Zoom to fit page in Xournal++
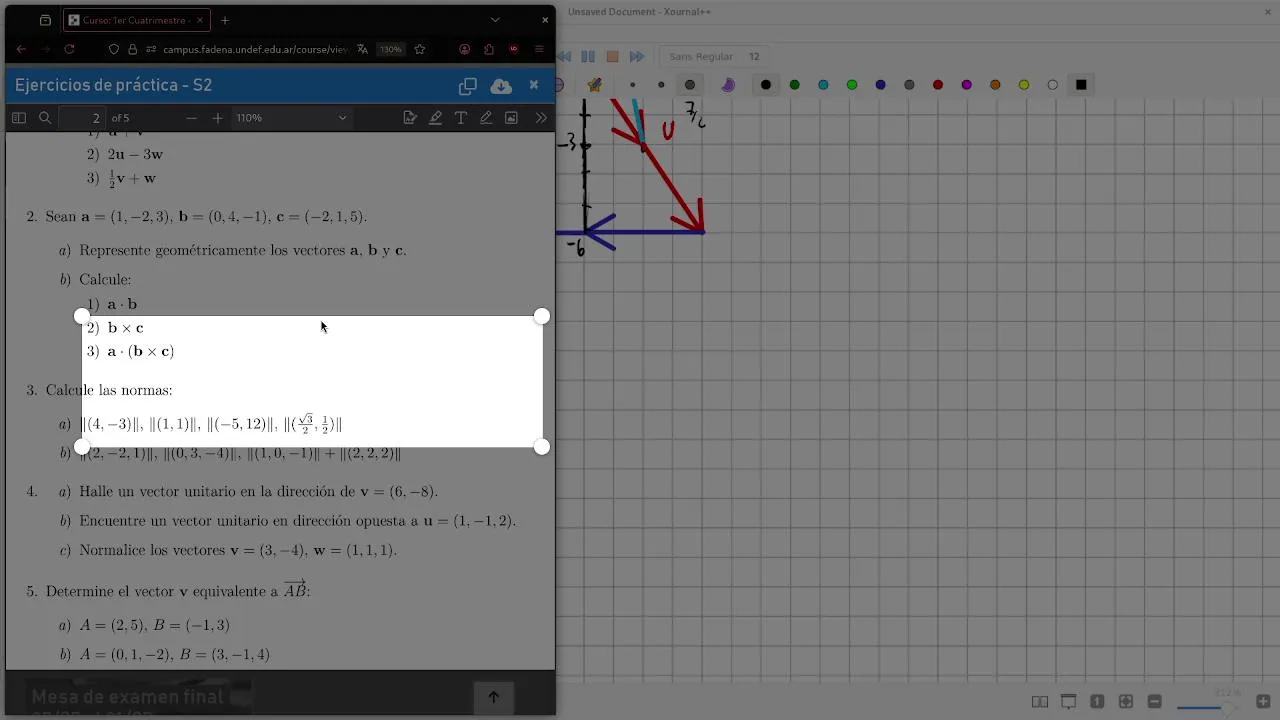1280x720 pixels. pyautogui.click(x=1126, y=702)
